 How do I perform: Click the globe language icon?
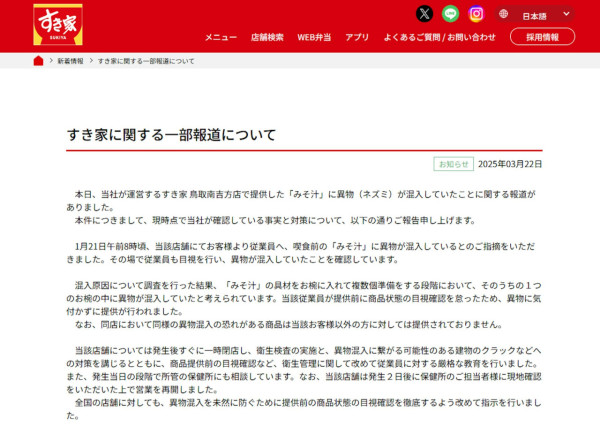point(504,14)
